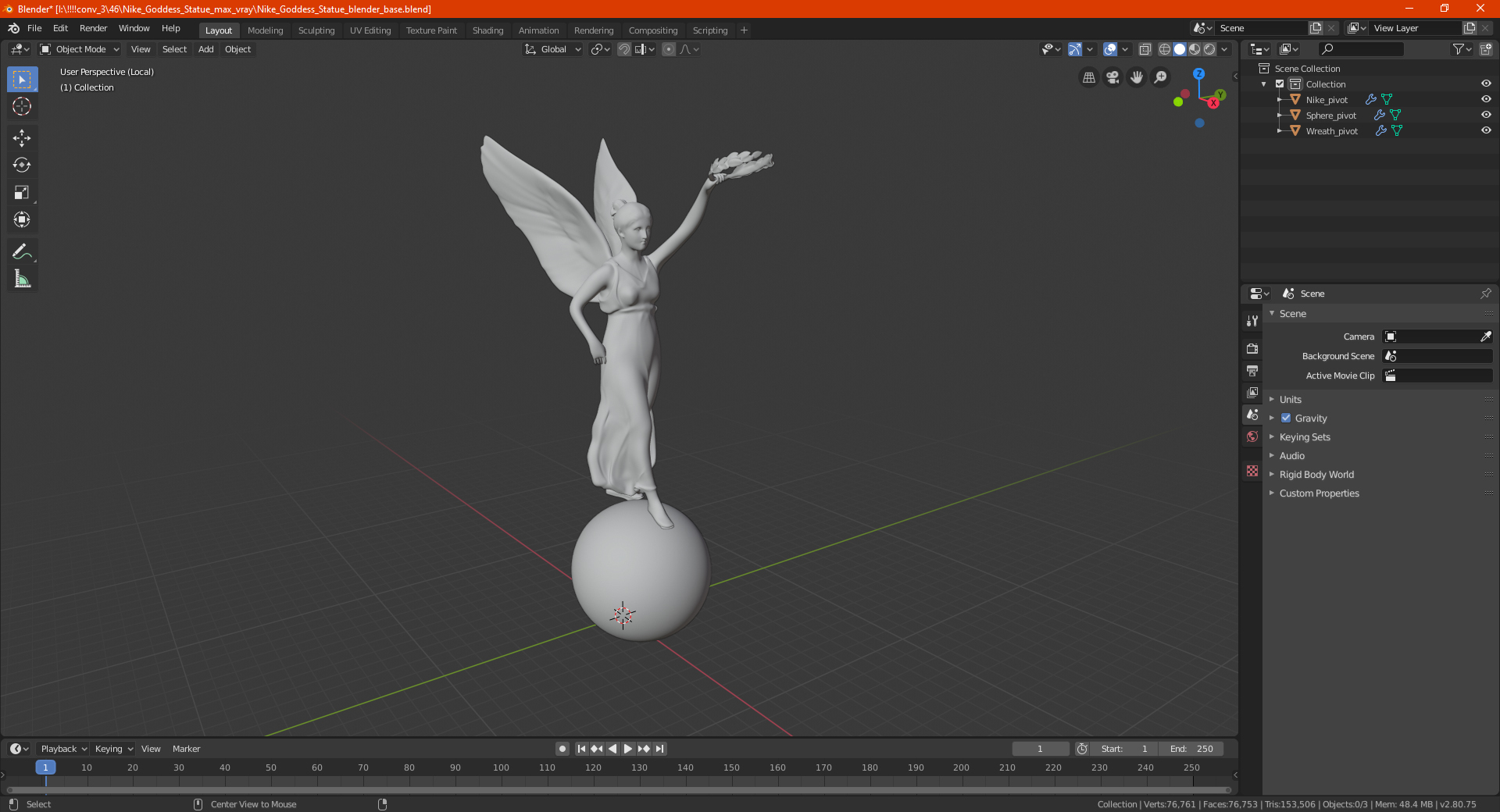This screenshot has height=812, width=1500.
Task: Click the zoom view magnifier icon
Action: click(1161, 77)
